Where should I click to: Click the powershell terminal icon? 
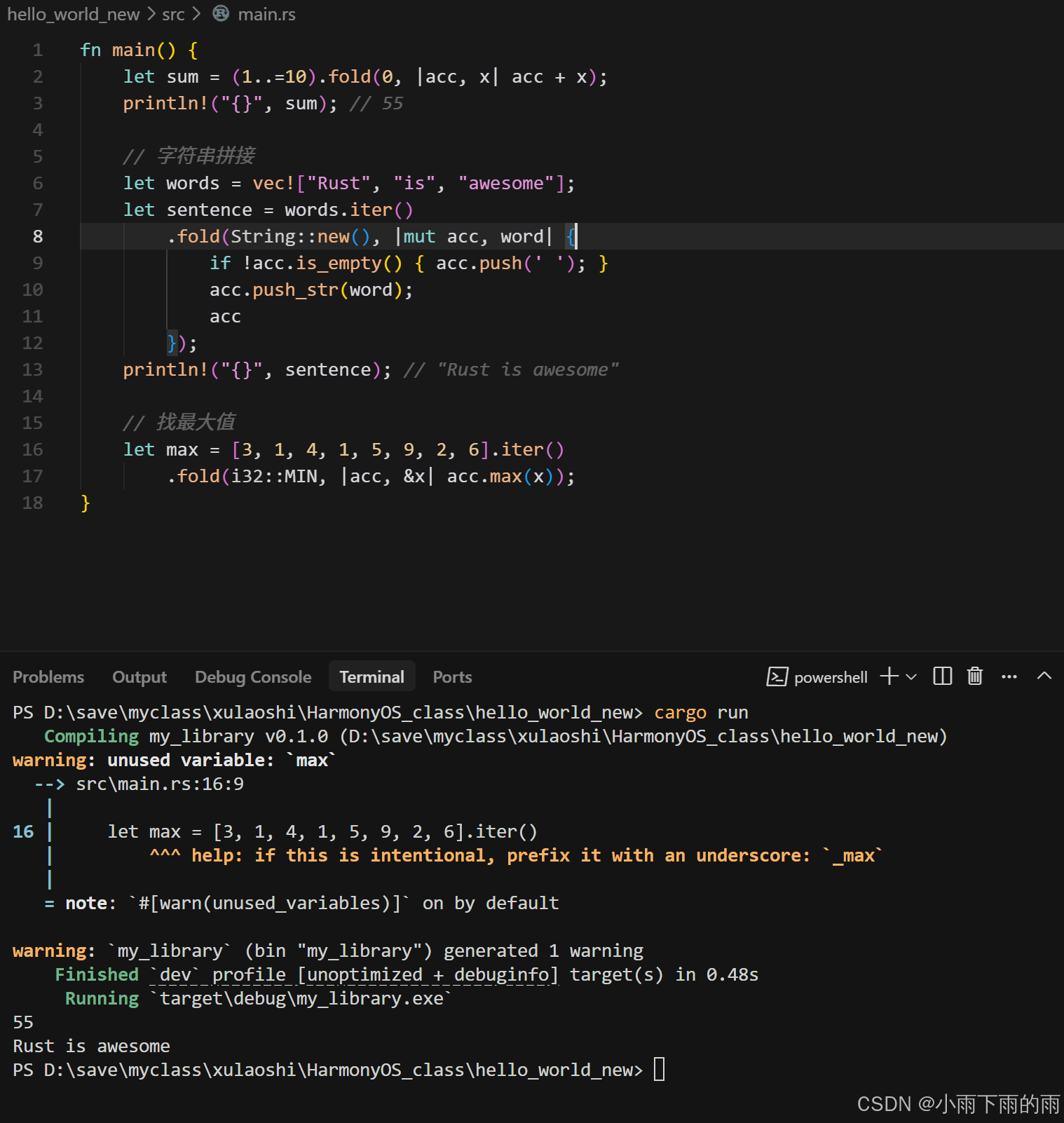[777, 676]
